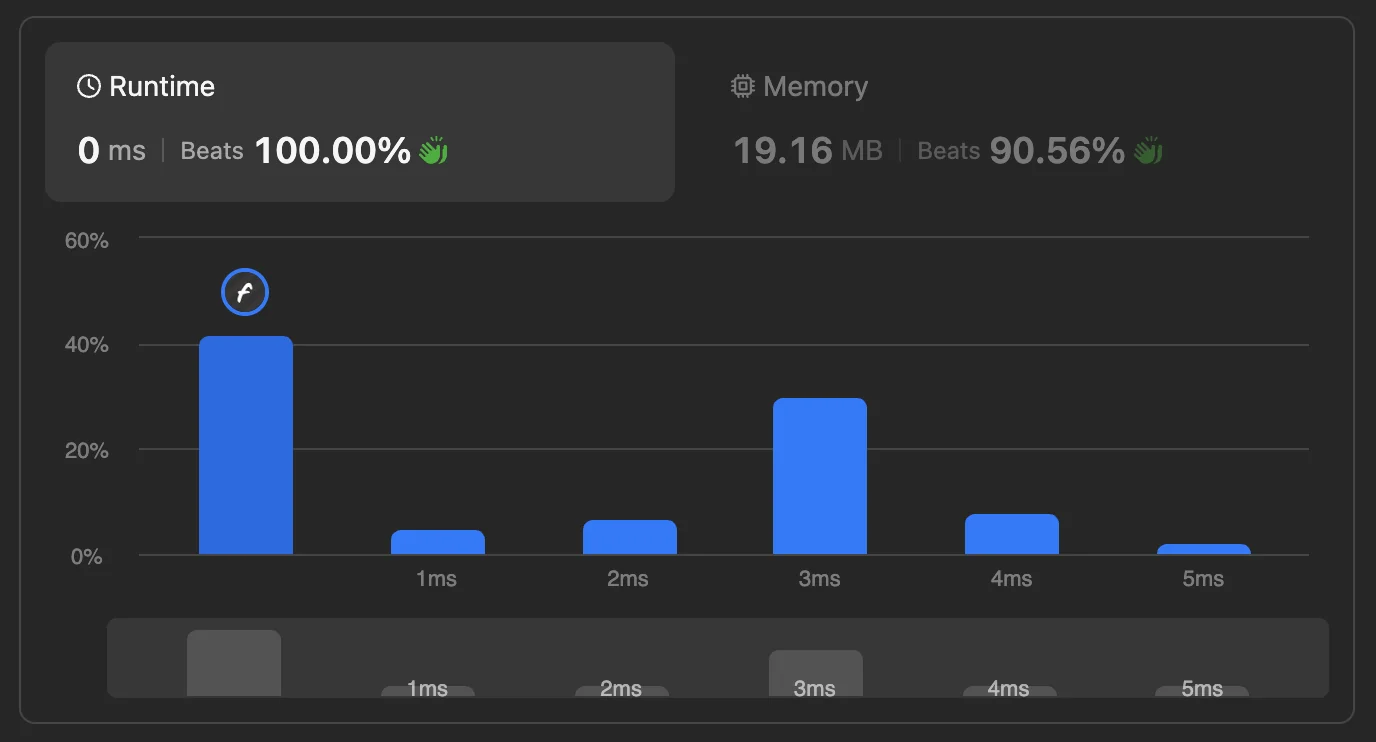Click the 4ms bar in the main chart
The image size is (1376, 742).
click(x=1012, y=534)
